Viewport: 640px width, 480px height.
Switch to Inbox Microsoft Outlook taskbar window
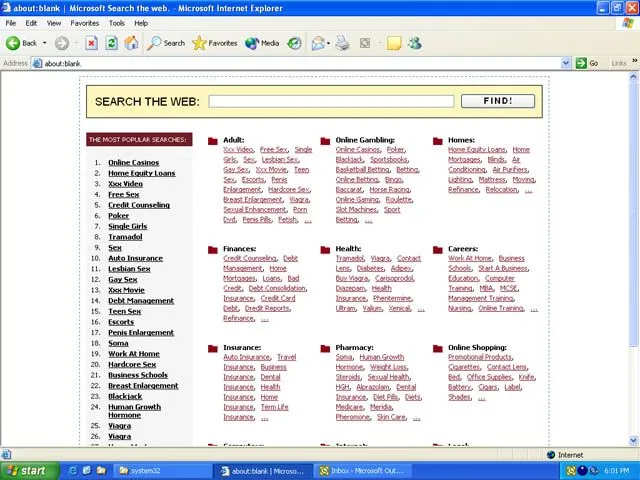[364, 471]
